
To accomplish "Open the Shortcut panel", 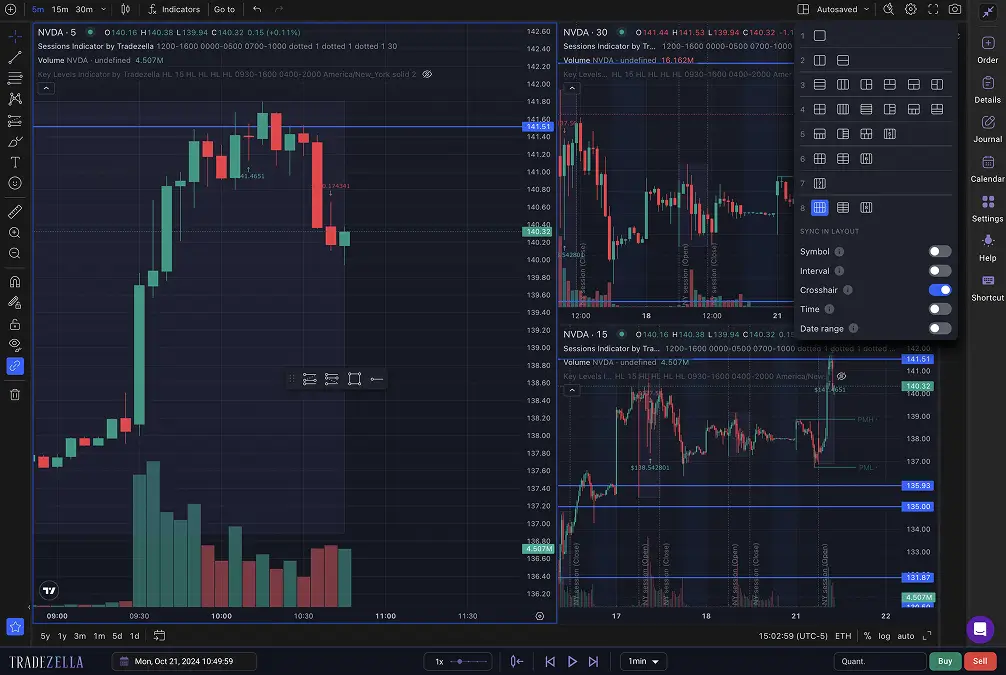I will (988, 287).
